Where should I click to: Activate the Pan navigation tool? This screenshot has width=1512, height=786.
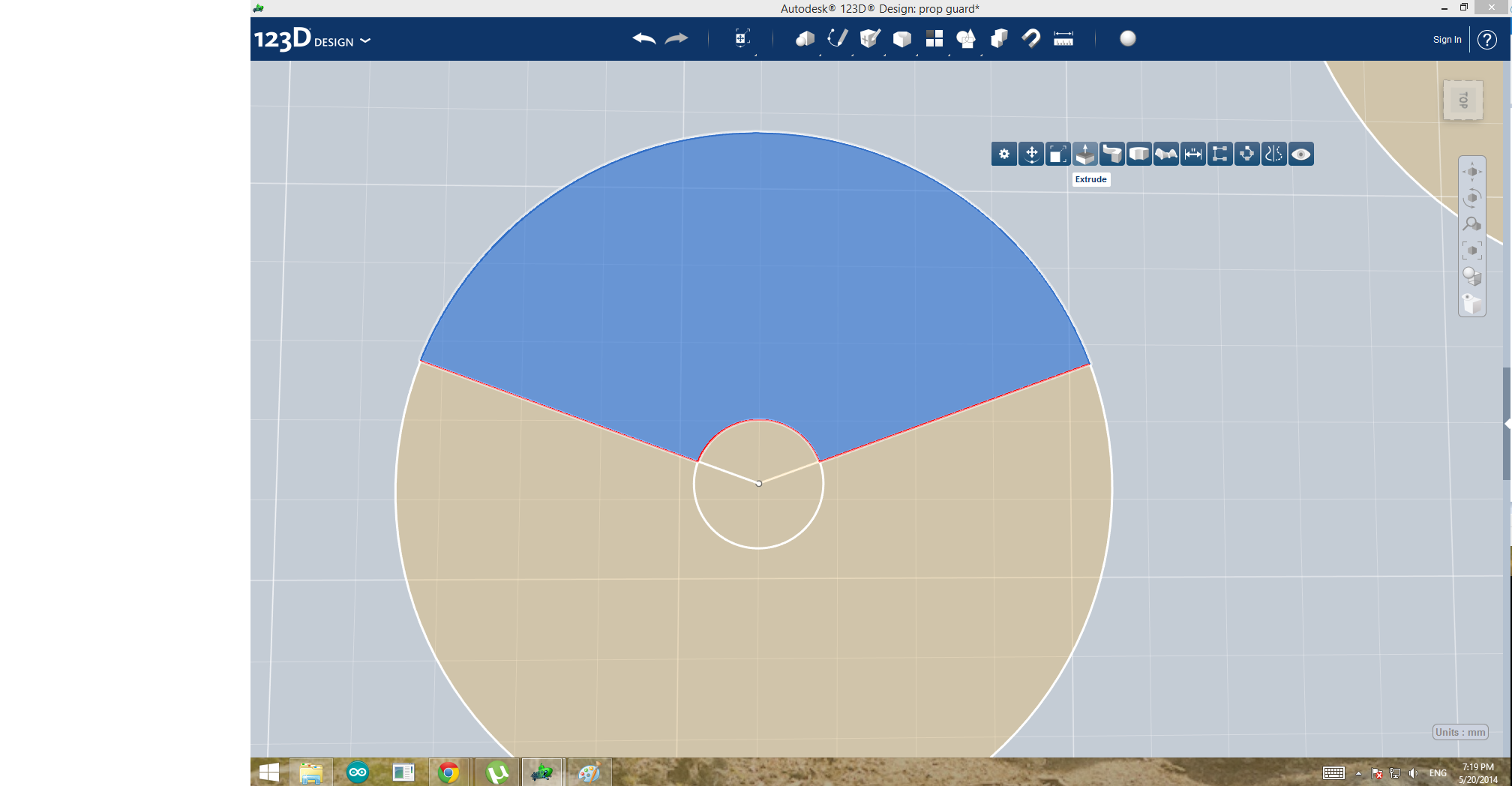pos(1472,172)
